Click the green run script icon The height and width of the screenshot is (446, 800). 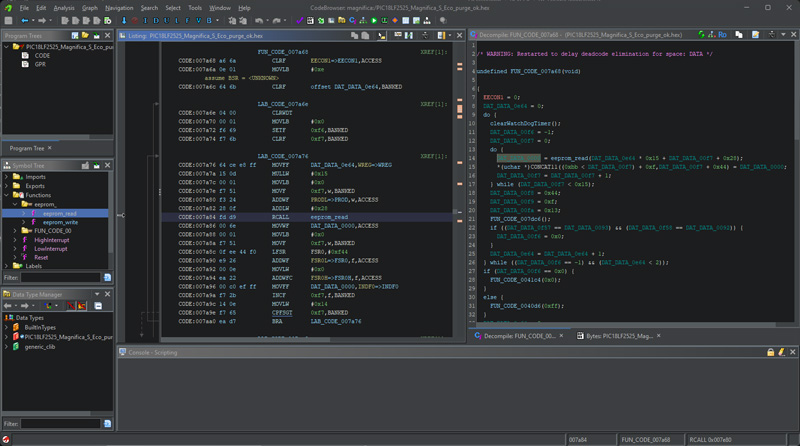point(373,20)
